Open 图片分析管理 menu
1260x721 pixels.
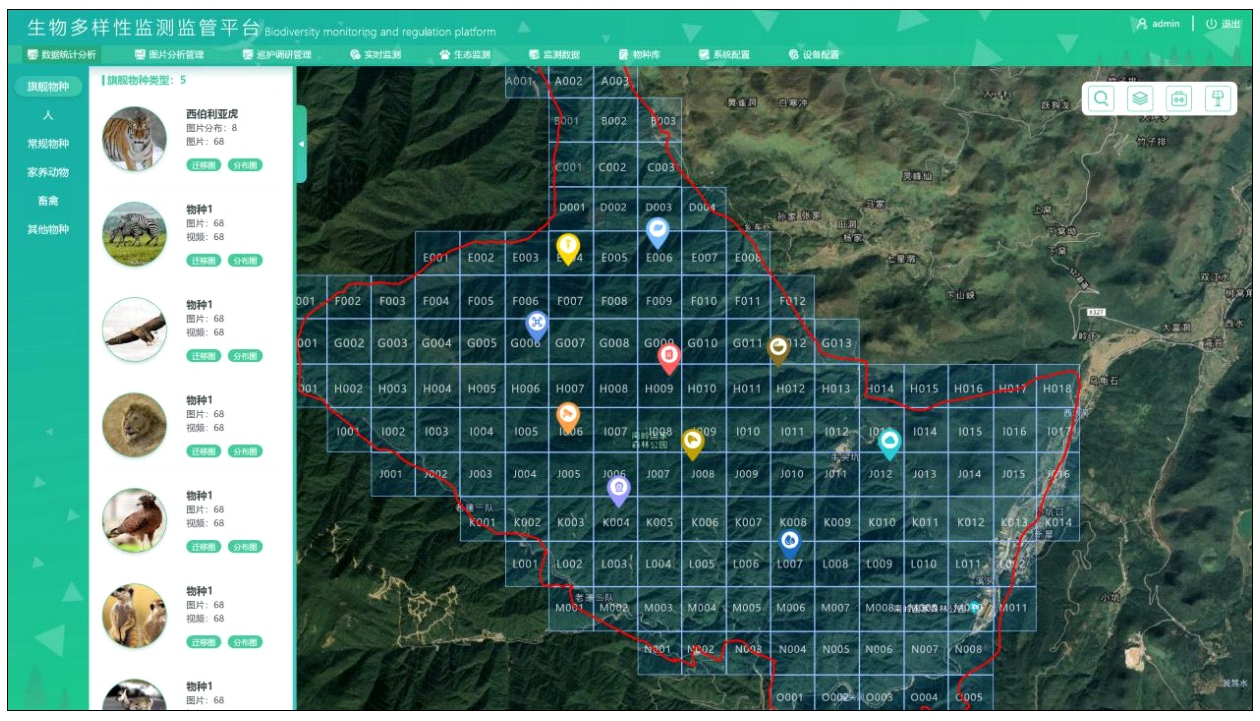(169, 55)
